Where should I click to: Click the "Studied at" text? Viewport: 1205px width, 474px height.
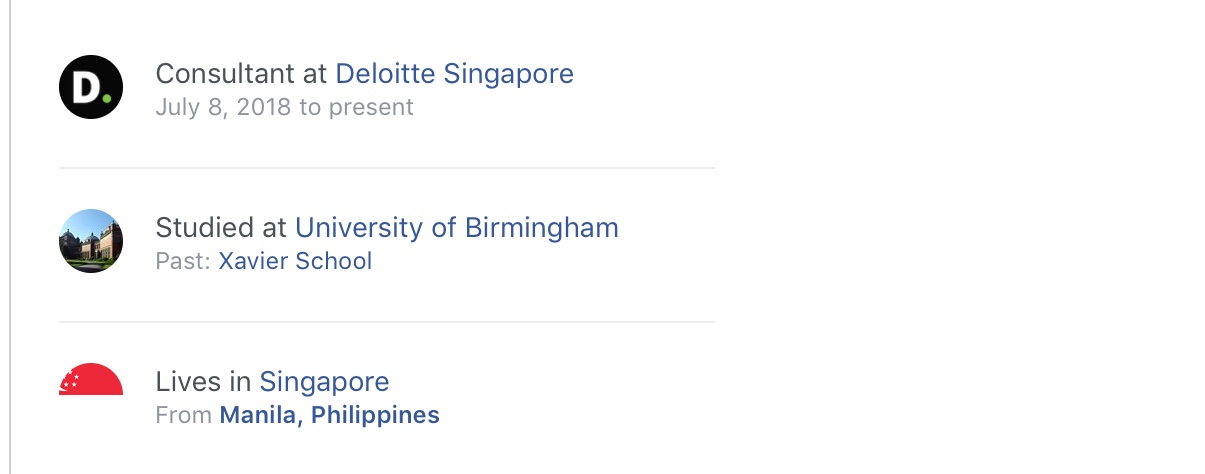222,227
